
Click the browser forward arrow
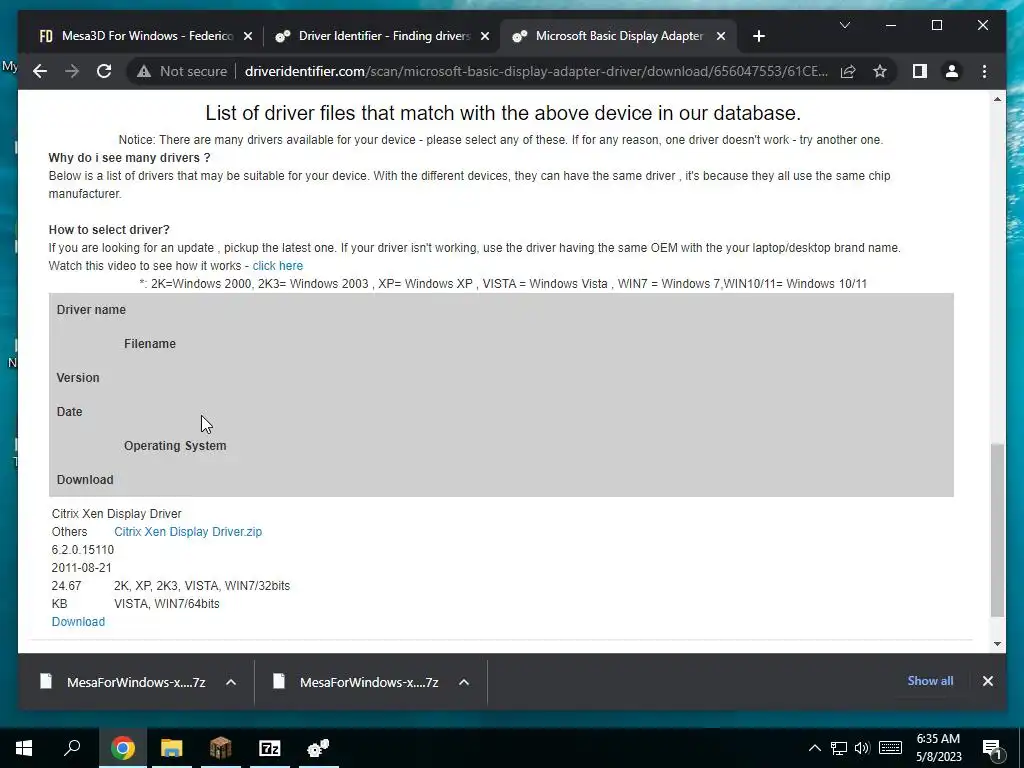click(72, 71)
